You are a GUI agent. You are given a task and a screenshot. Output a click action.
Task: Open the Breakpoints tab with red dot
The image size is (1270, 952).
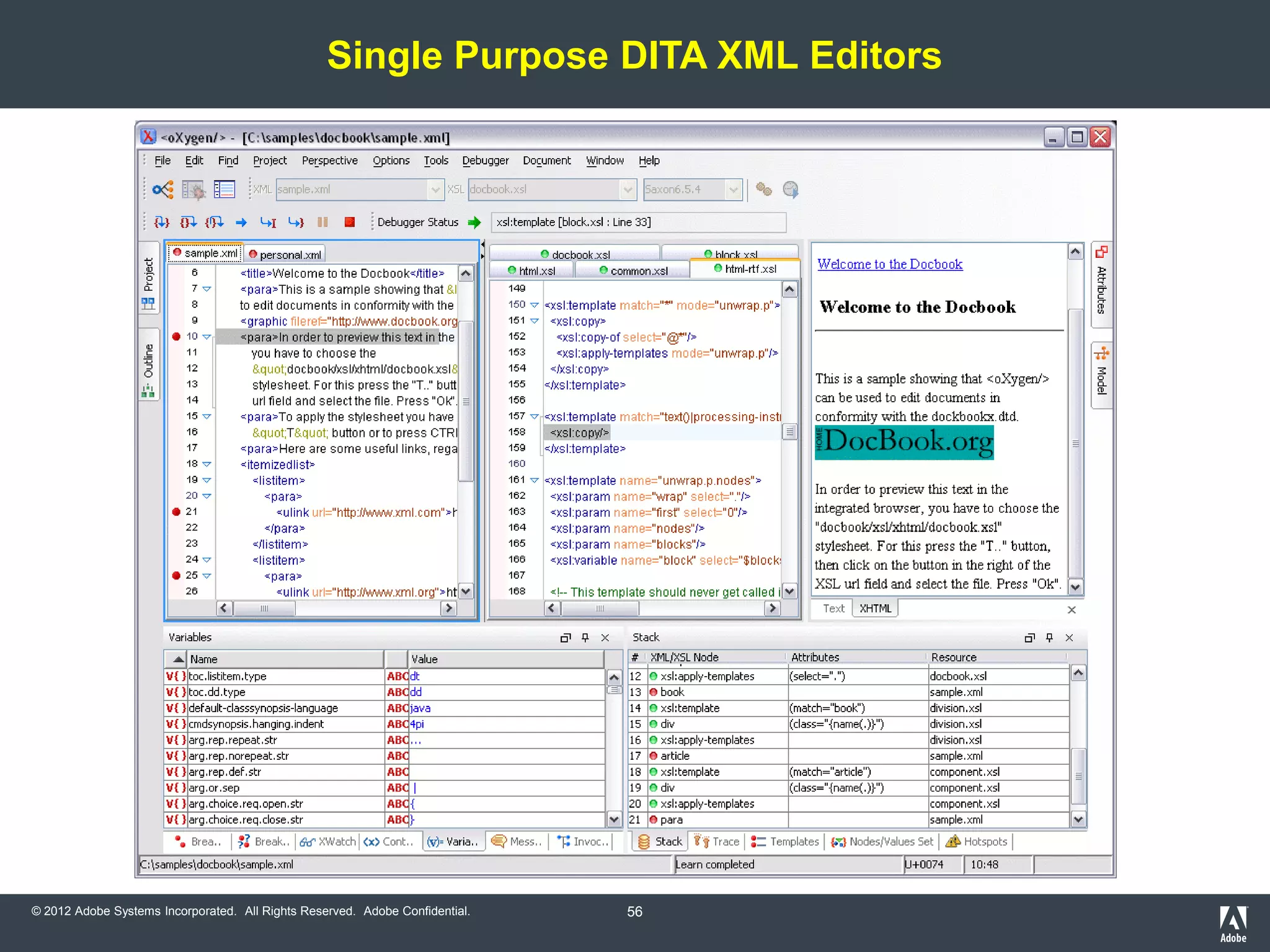tap(198, 842)
